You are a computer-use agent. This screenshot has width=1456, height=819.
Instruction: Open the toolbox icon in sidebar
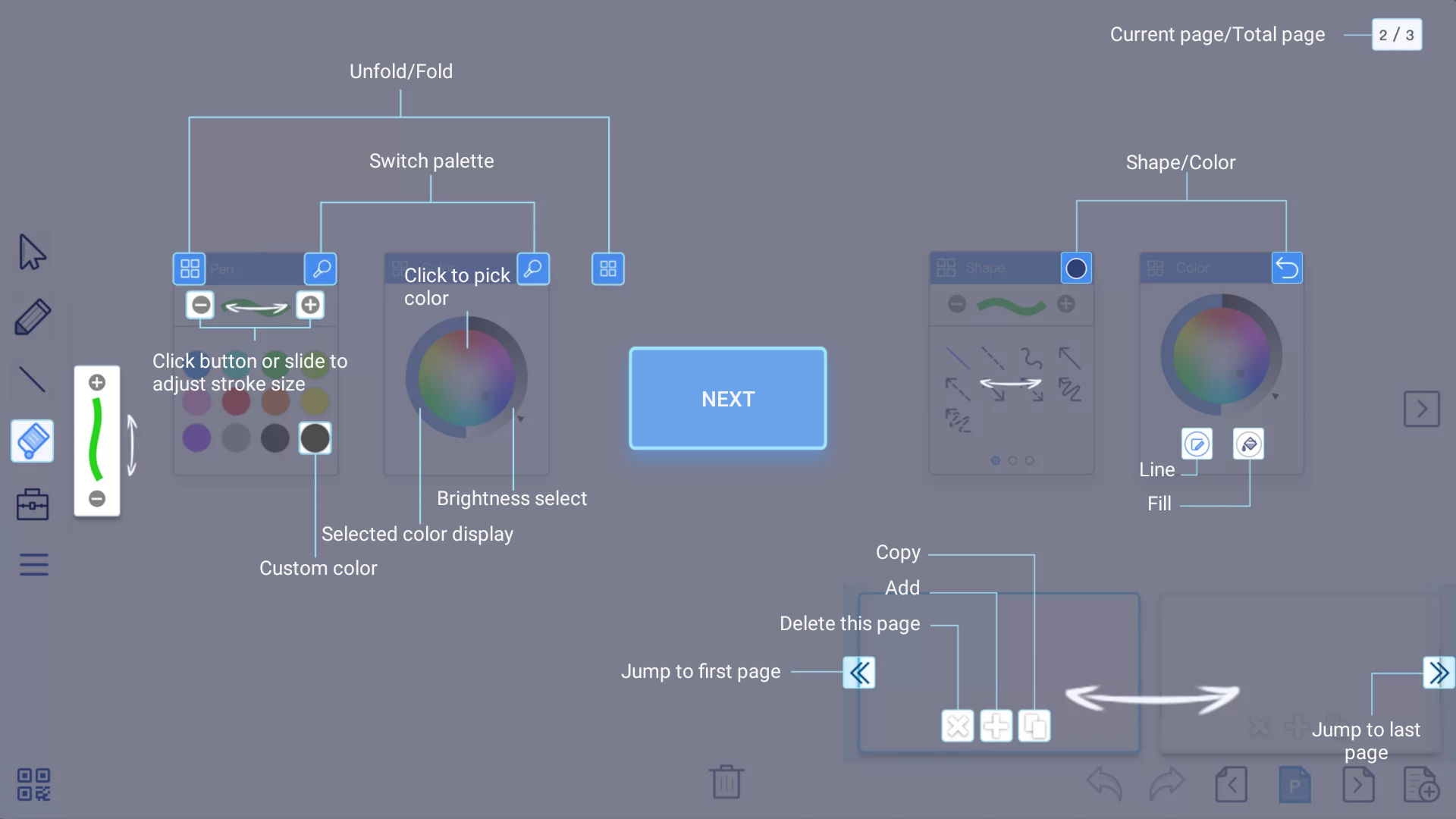point(32,504)
